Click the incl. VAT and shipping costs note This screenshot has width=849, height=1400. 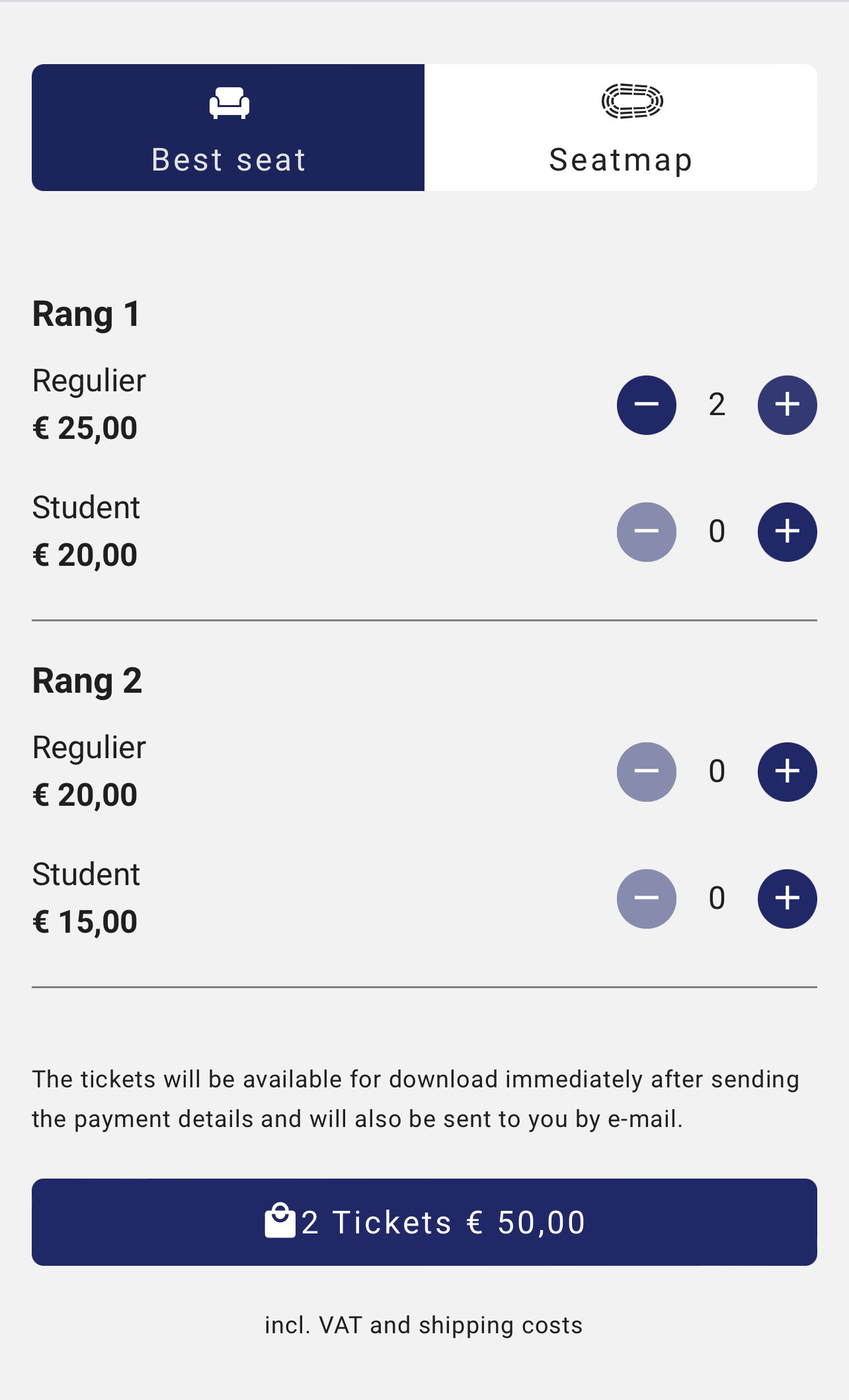(x=424, y=1325)
